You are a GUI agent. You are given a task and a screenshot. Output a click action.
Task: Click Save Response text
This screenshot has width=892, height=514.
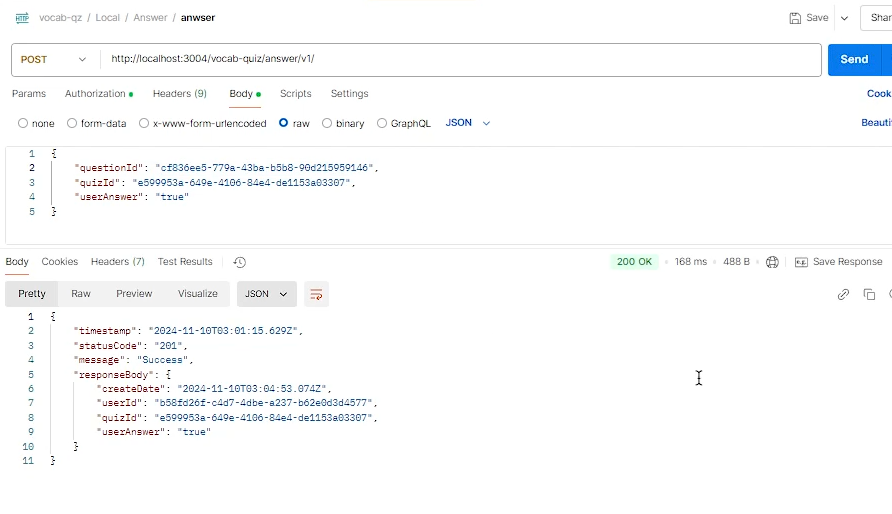coord(848,262)
